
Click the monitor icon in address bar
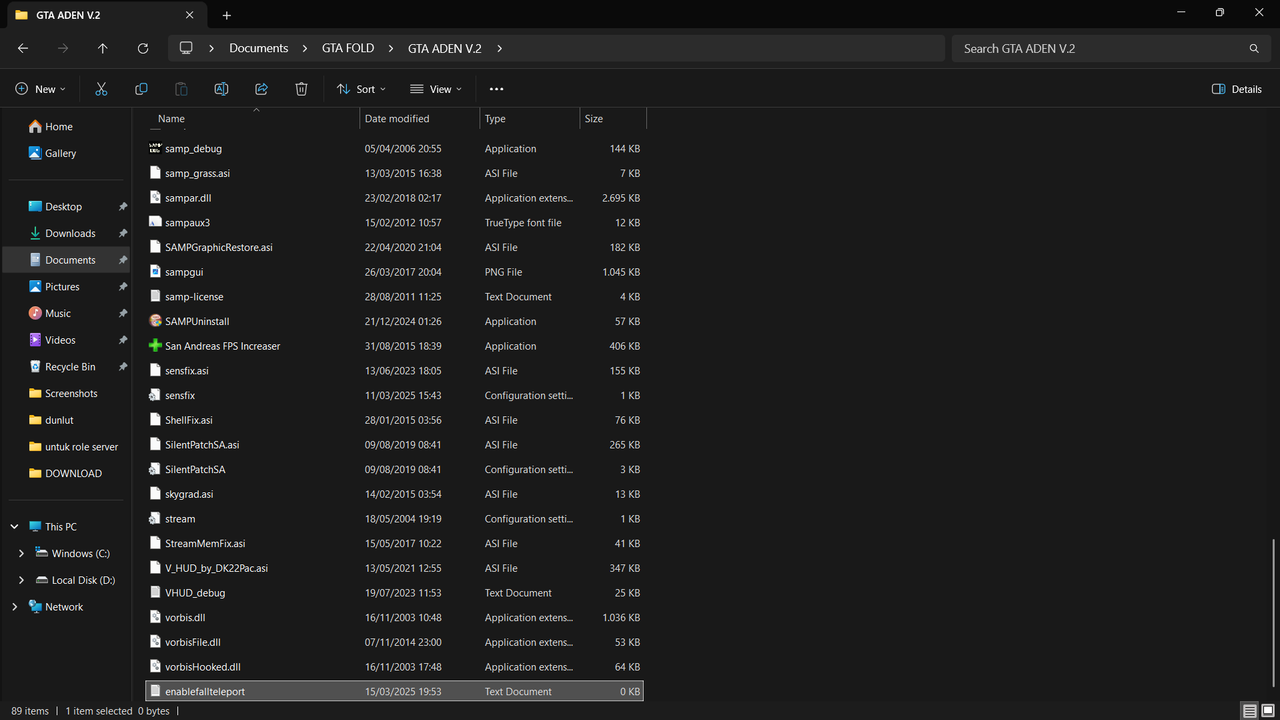(x=186, y=48)
